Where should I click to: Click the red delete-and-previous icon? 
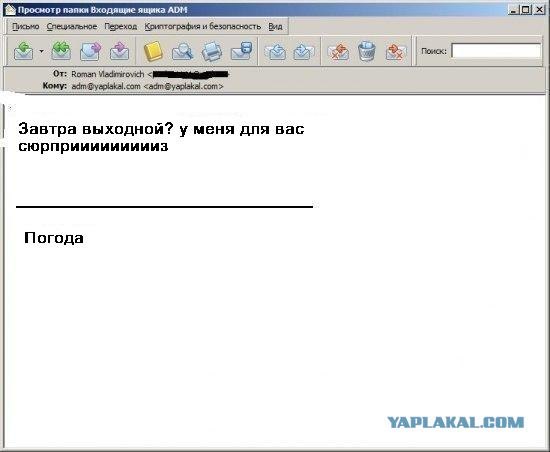338,52
